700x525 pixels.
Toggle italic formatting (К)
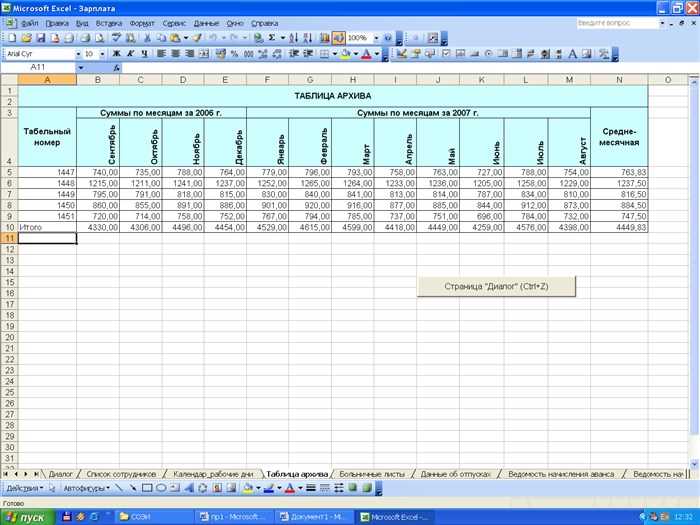coord(130,54)
